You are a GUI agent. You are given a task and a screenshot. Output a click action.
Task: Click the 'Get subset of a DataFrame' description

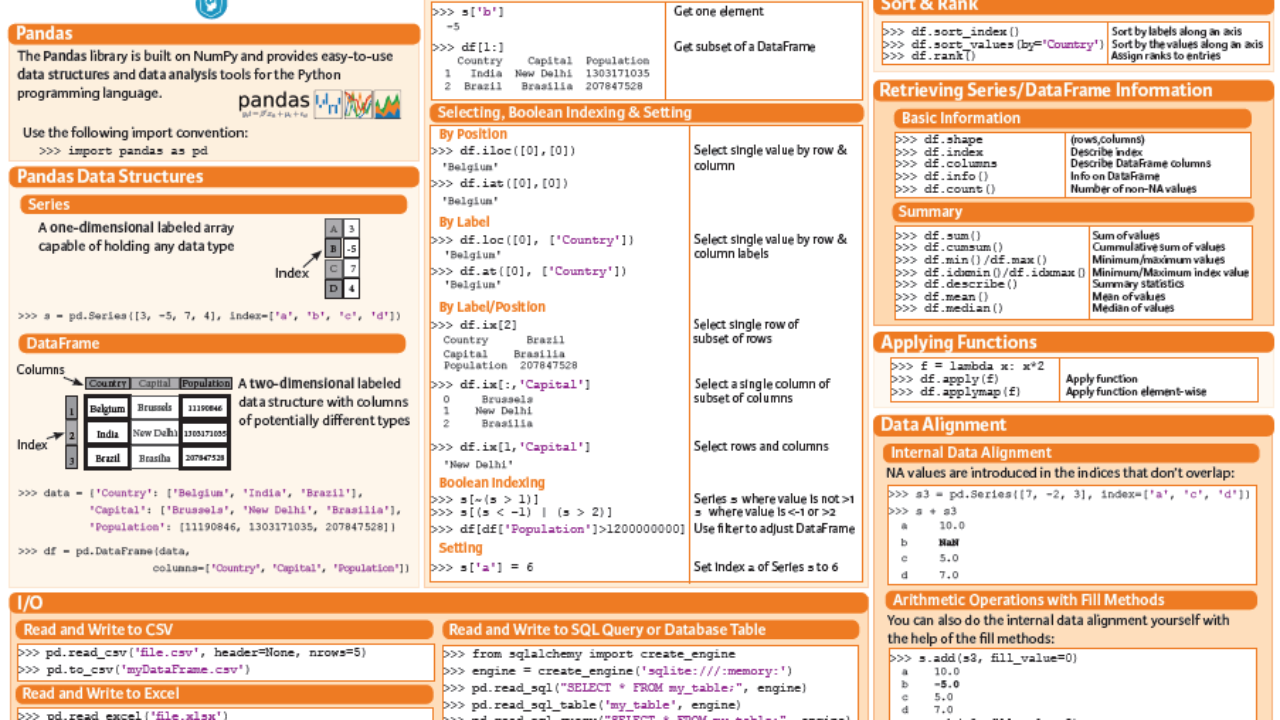(744, 47)
